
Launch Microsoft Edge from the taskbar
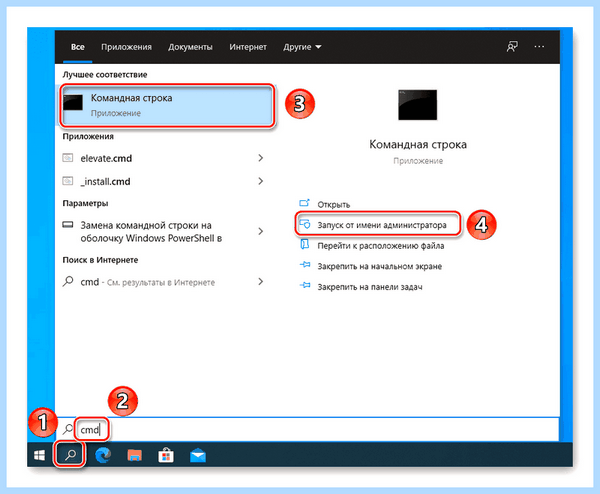tap(103, 455)
